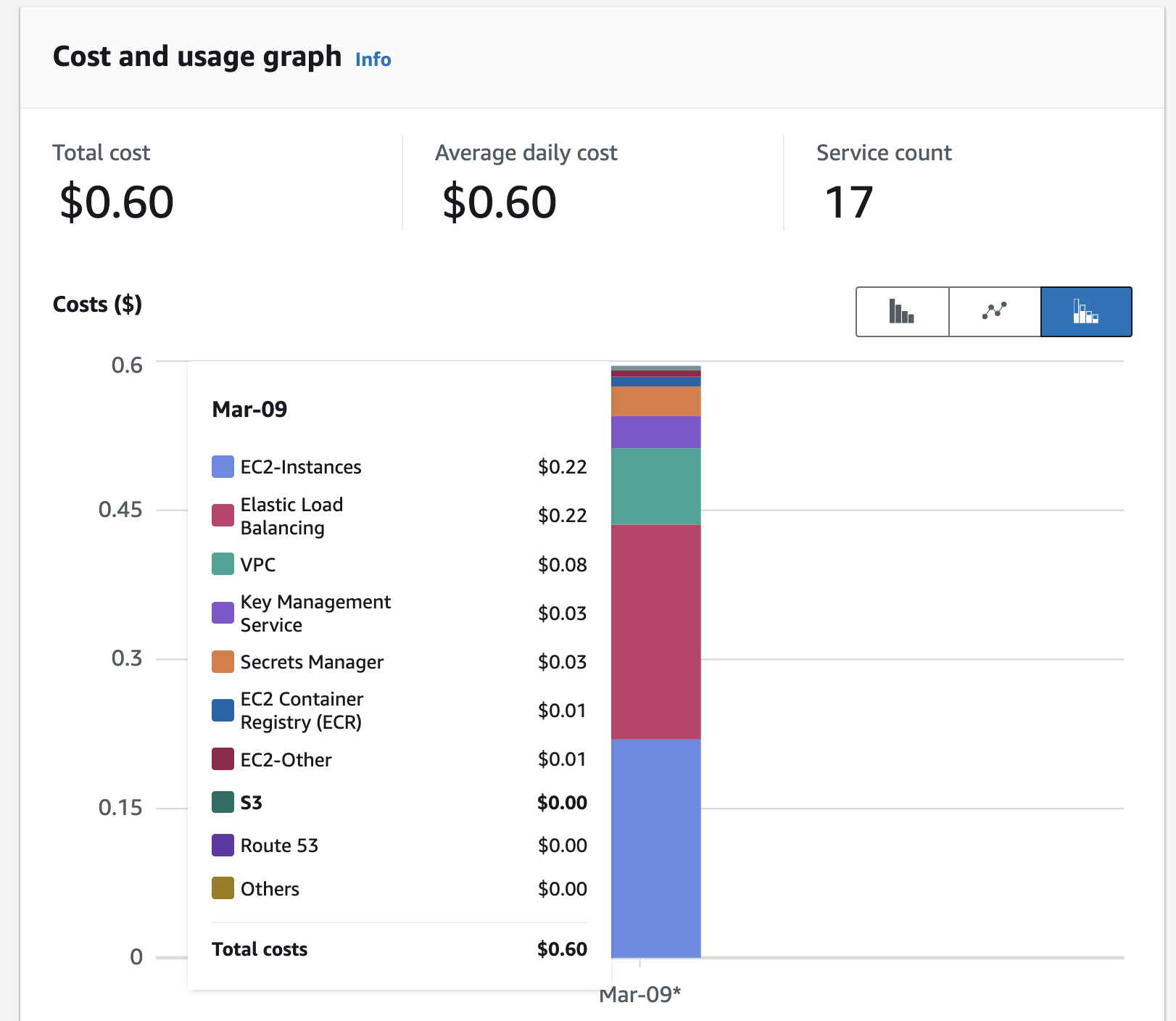The width and height of the screenshot is (1176, 1021).
Task: Click the Others legend color square
Action: tap(221, 888)
